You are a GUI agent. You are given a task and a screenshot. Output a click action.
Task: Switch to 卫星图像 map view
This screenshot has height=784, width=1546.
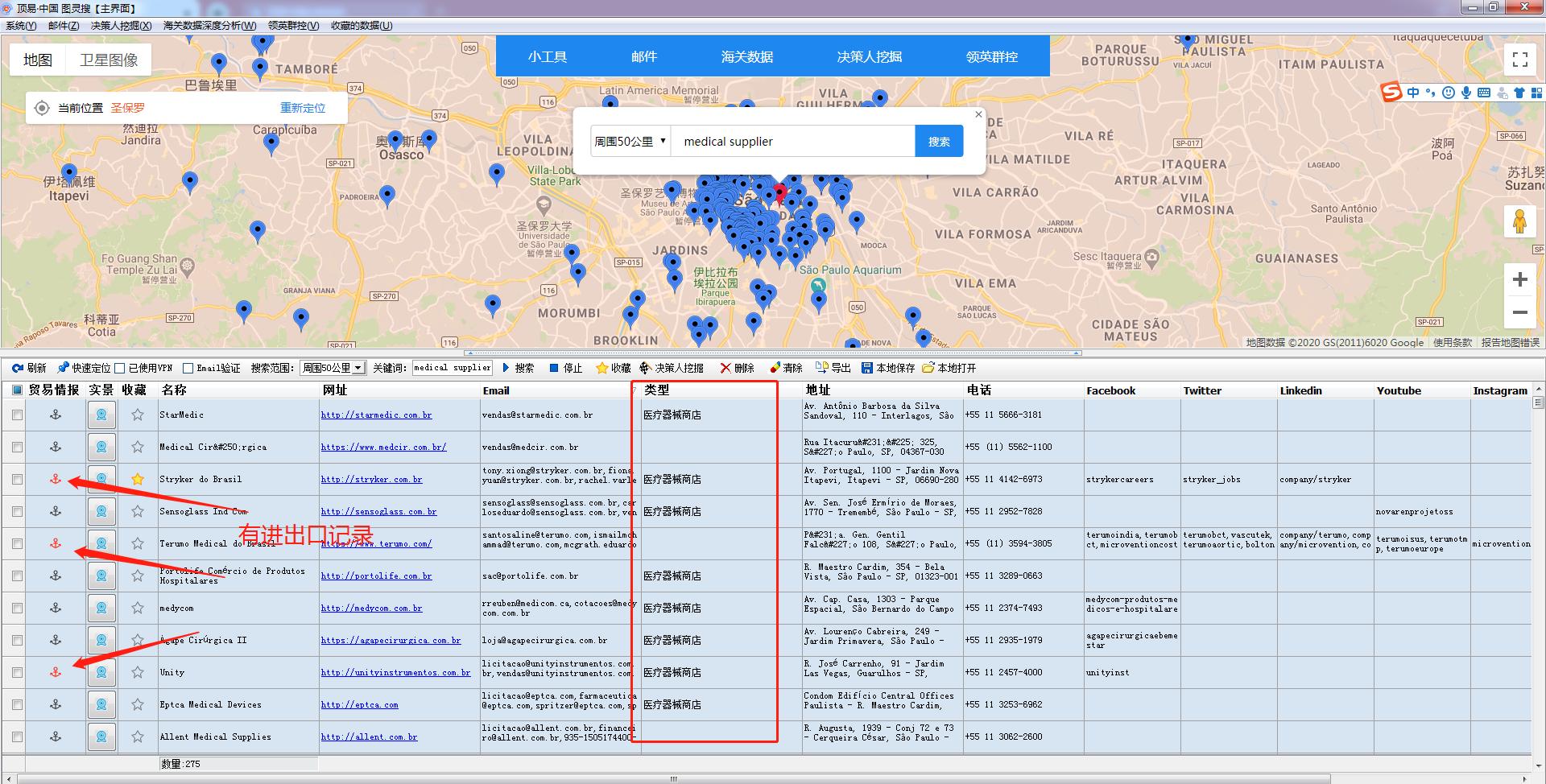tap(109, 60)
